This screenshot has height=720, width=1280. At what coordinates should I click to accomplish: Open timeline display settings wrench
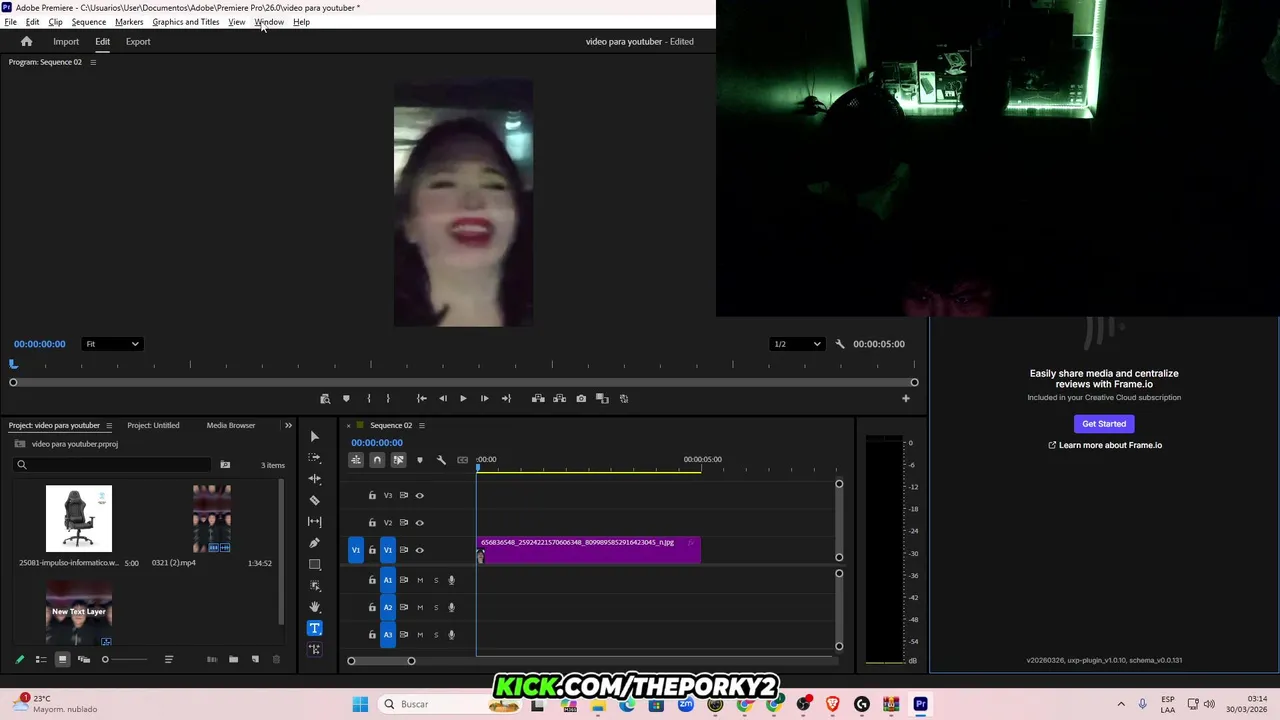(x=441, y=460)
